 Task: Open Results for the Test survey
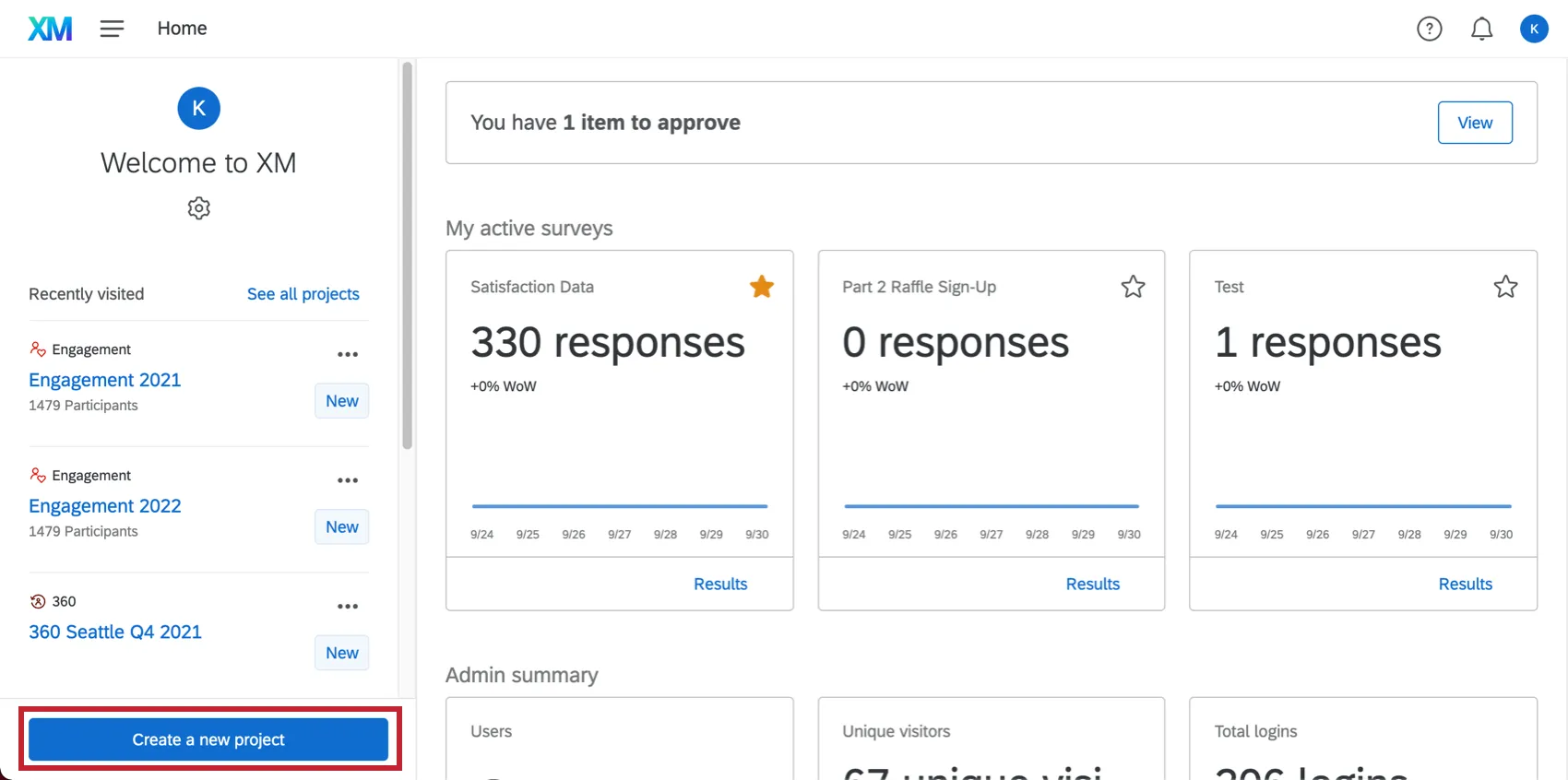pos(1465,584)
